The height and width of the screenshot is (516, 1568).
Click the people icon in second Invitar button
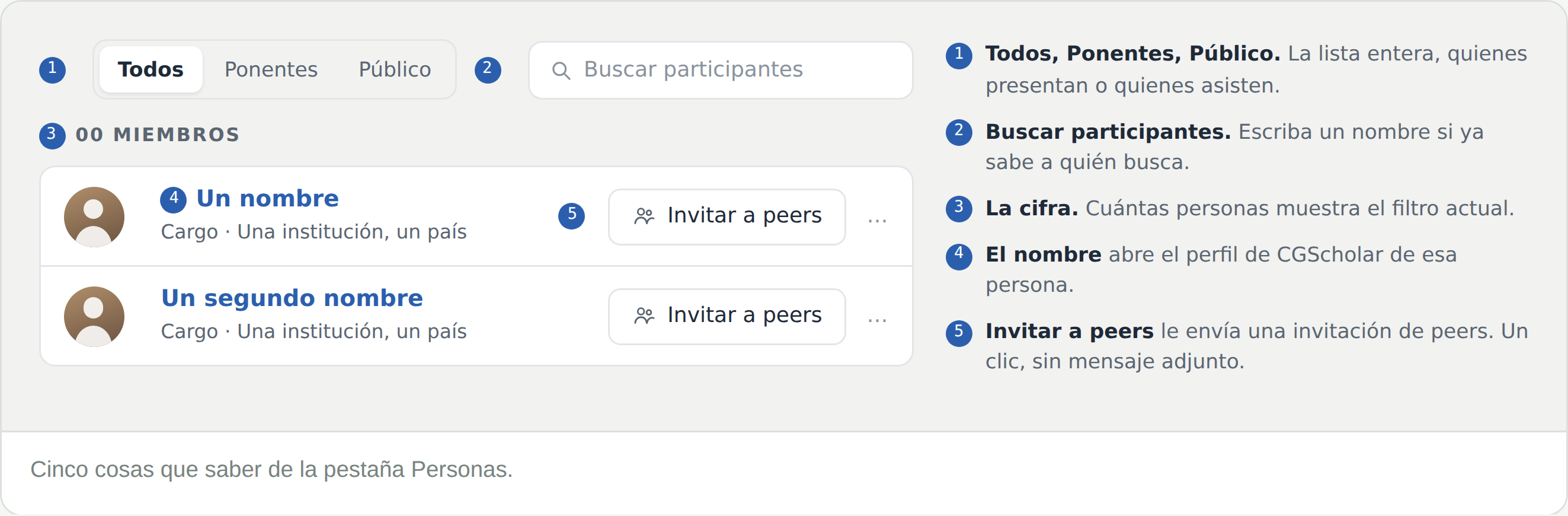(x=644, y=316)
